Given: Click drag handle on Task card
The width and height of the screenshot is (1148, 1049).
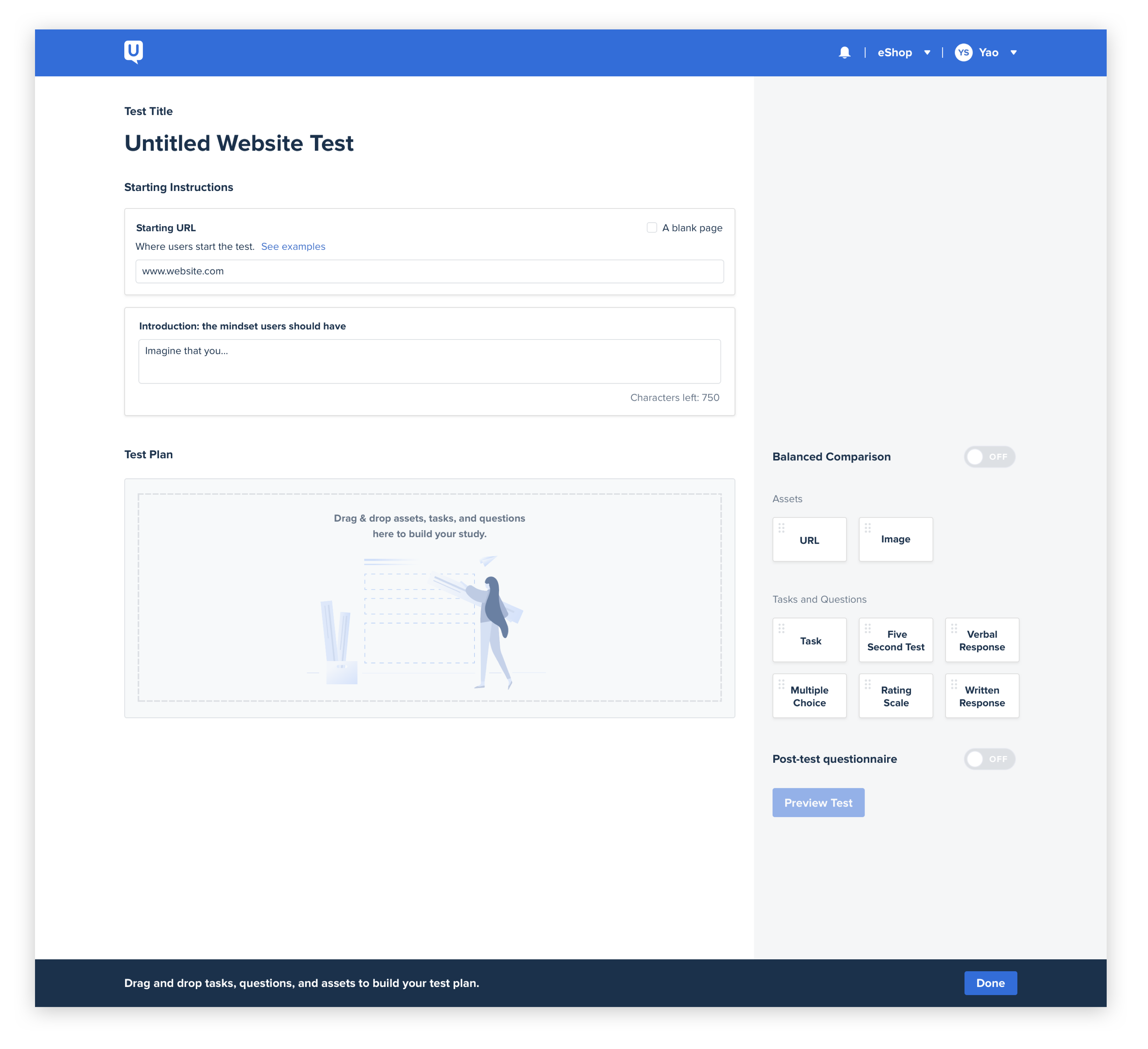Looking at the screenshot, I should [781, 628].
